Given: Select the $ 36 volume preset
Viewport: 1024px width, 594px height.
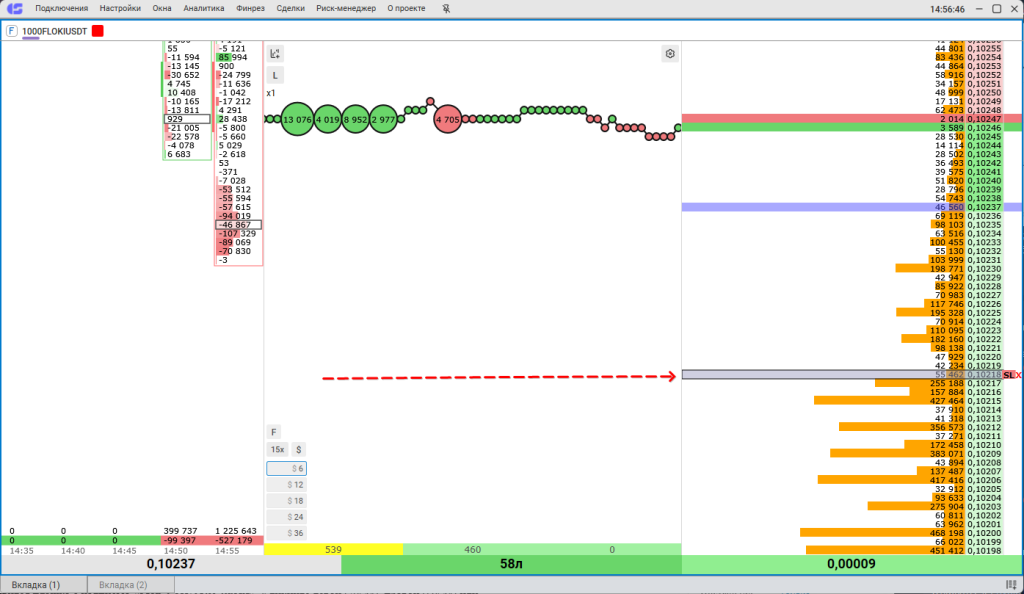Looking at the screenshot, I should [286, 533].
